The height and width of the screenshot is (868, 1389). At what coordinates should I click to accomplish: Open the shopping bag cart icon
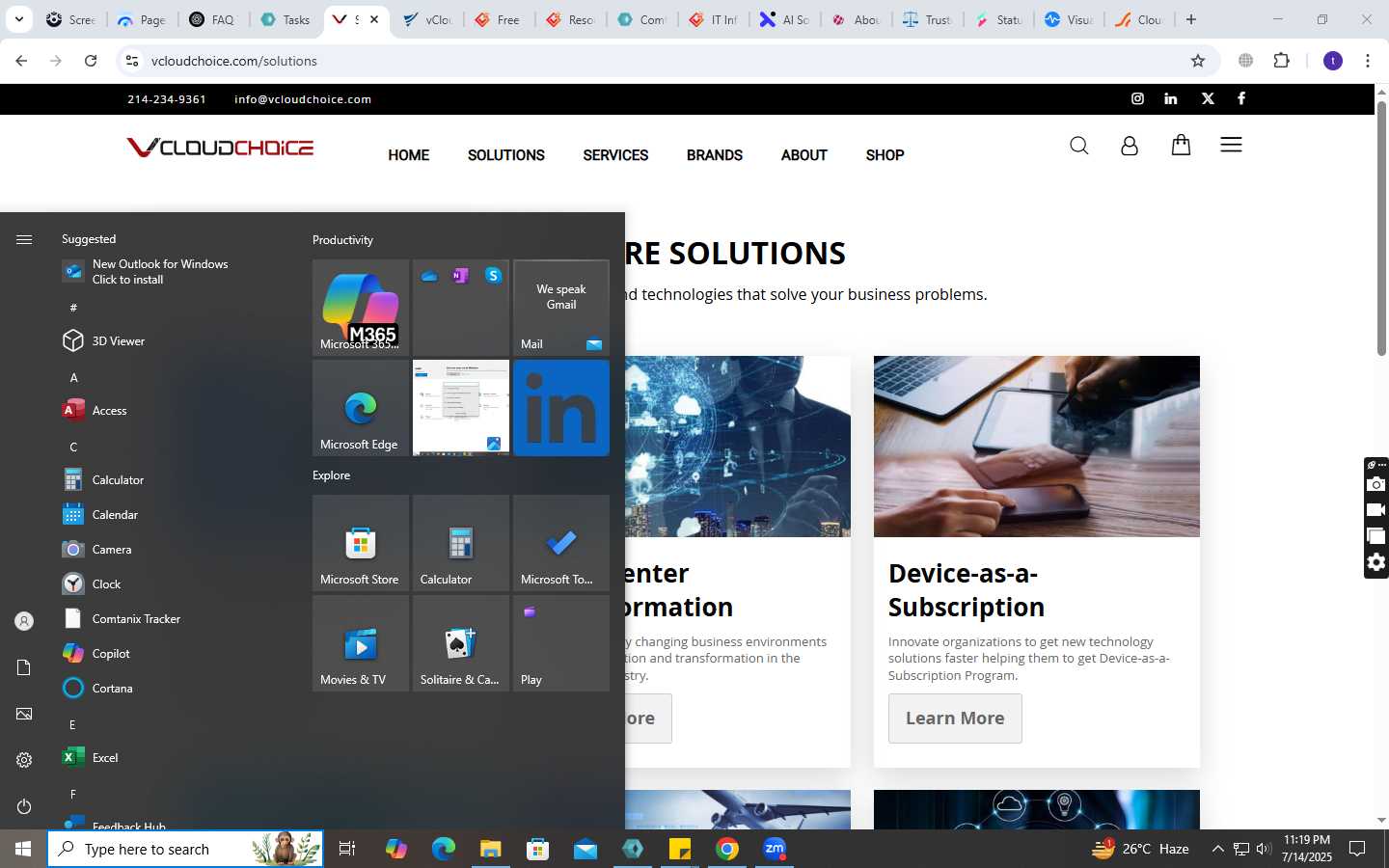point(1181,145)
